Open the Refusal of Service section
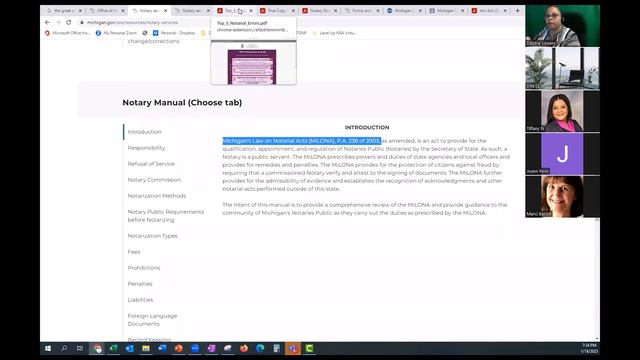Viewport: 640px width, 360px height. click(151, 164)
